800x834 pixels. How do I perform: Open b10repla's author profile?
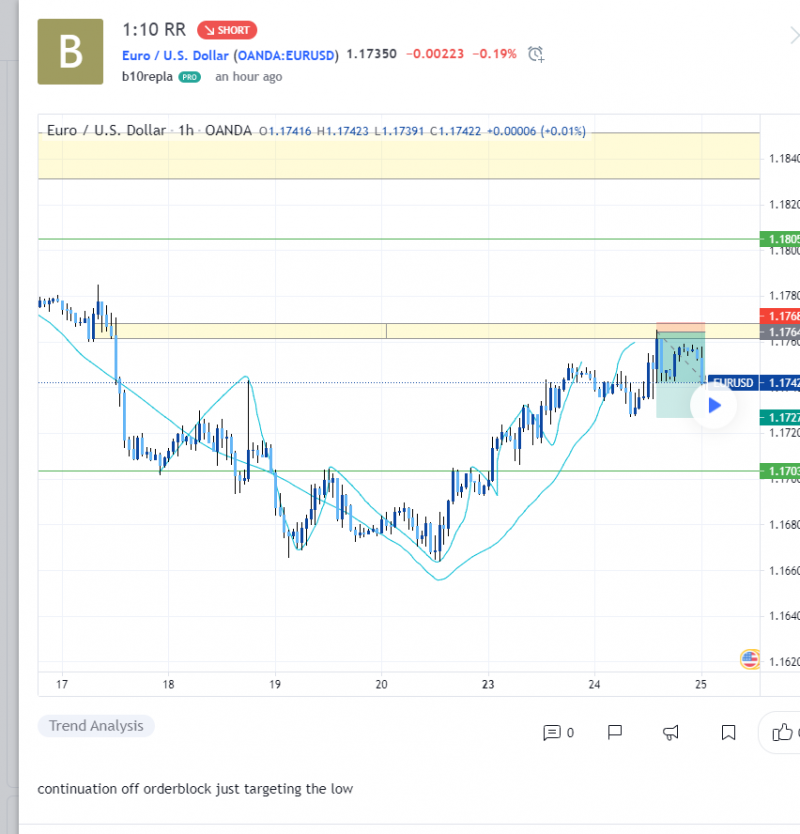point(148,77)
